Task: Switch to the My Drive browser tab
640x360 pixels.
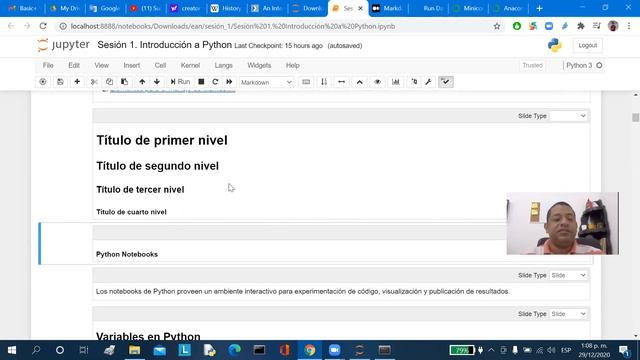Action: 64,8
